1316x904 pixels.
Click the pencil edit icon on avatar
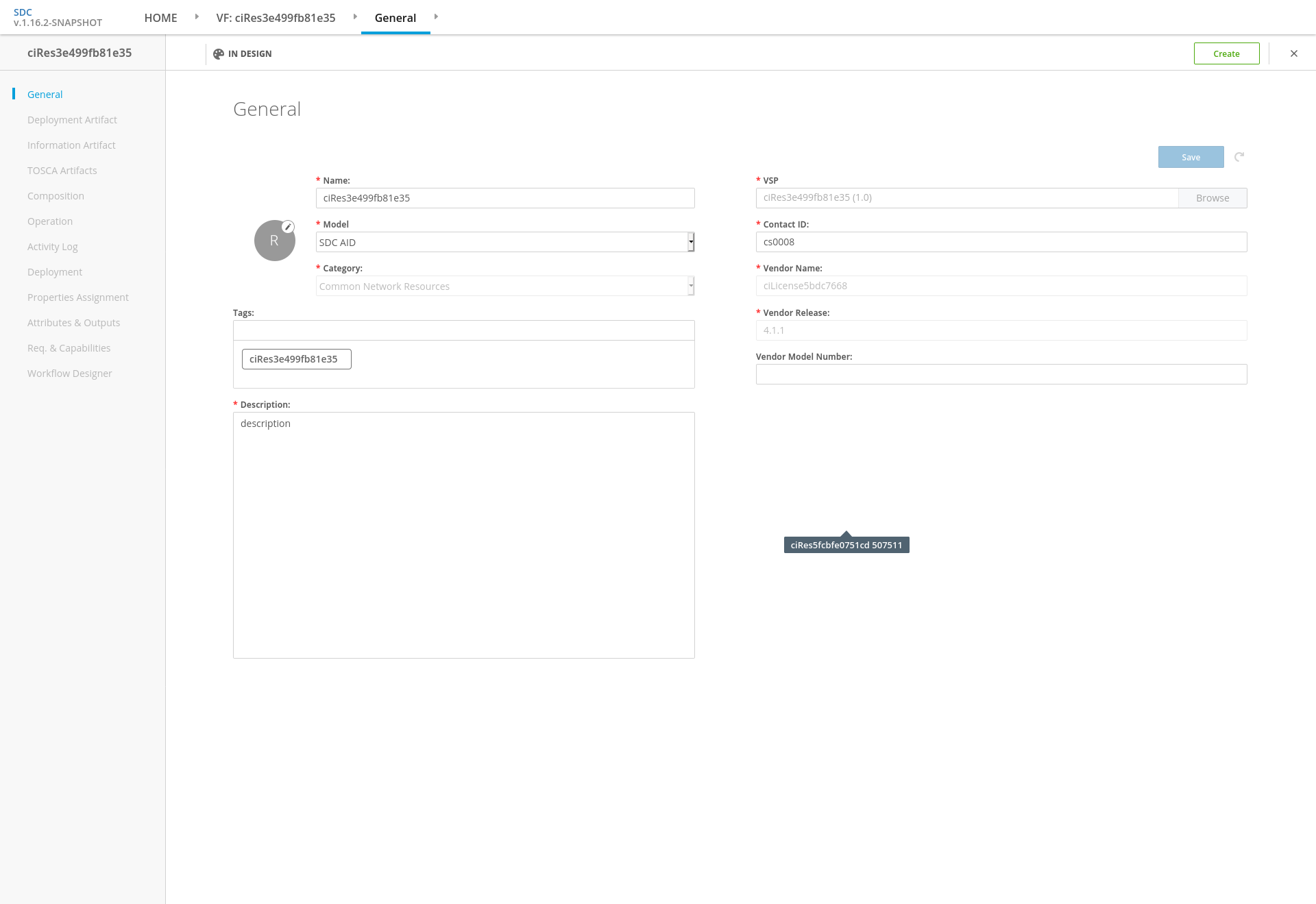click(x=289, y=227)
